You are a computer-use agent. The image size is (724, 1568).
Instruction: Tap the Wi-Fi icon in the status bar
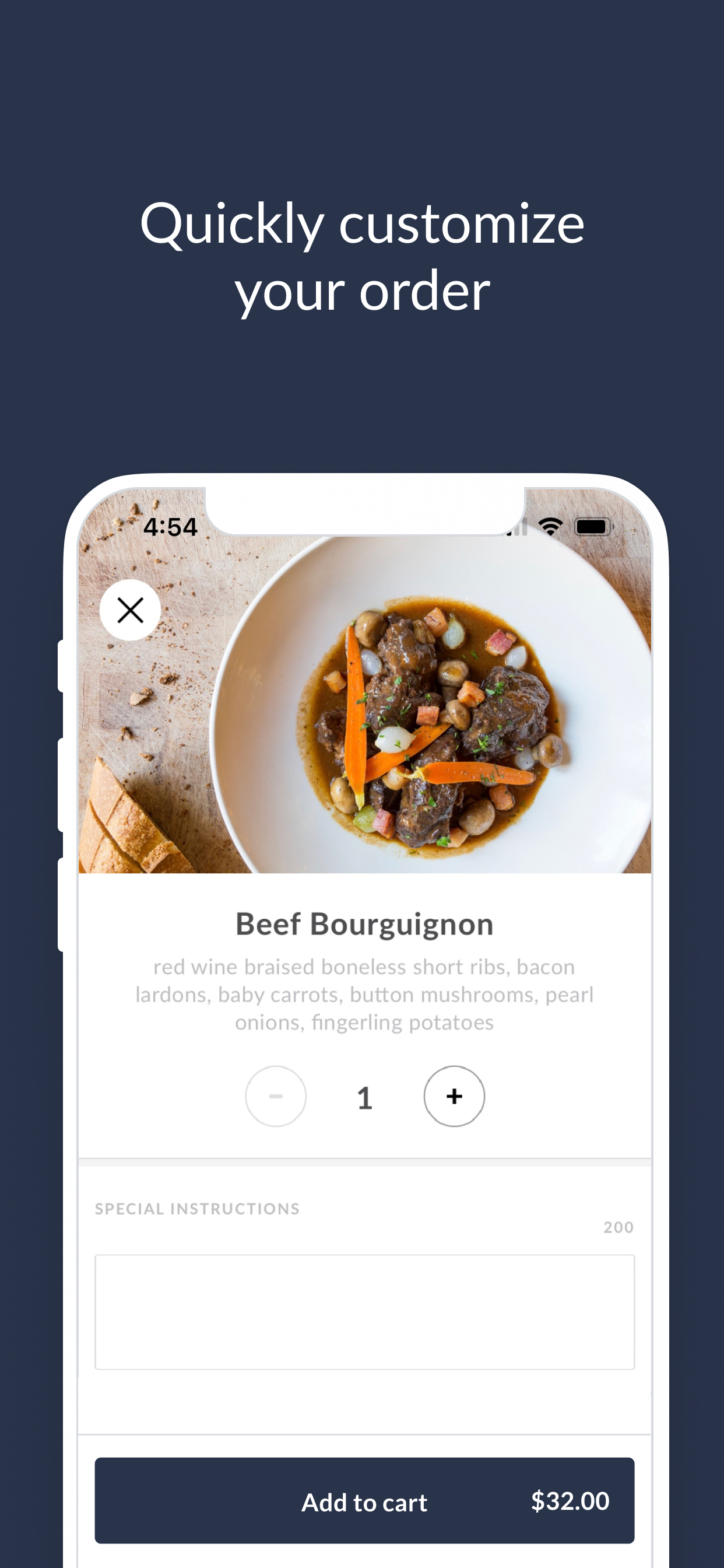(x=551, y=527)
